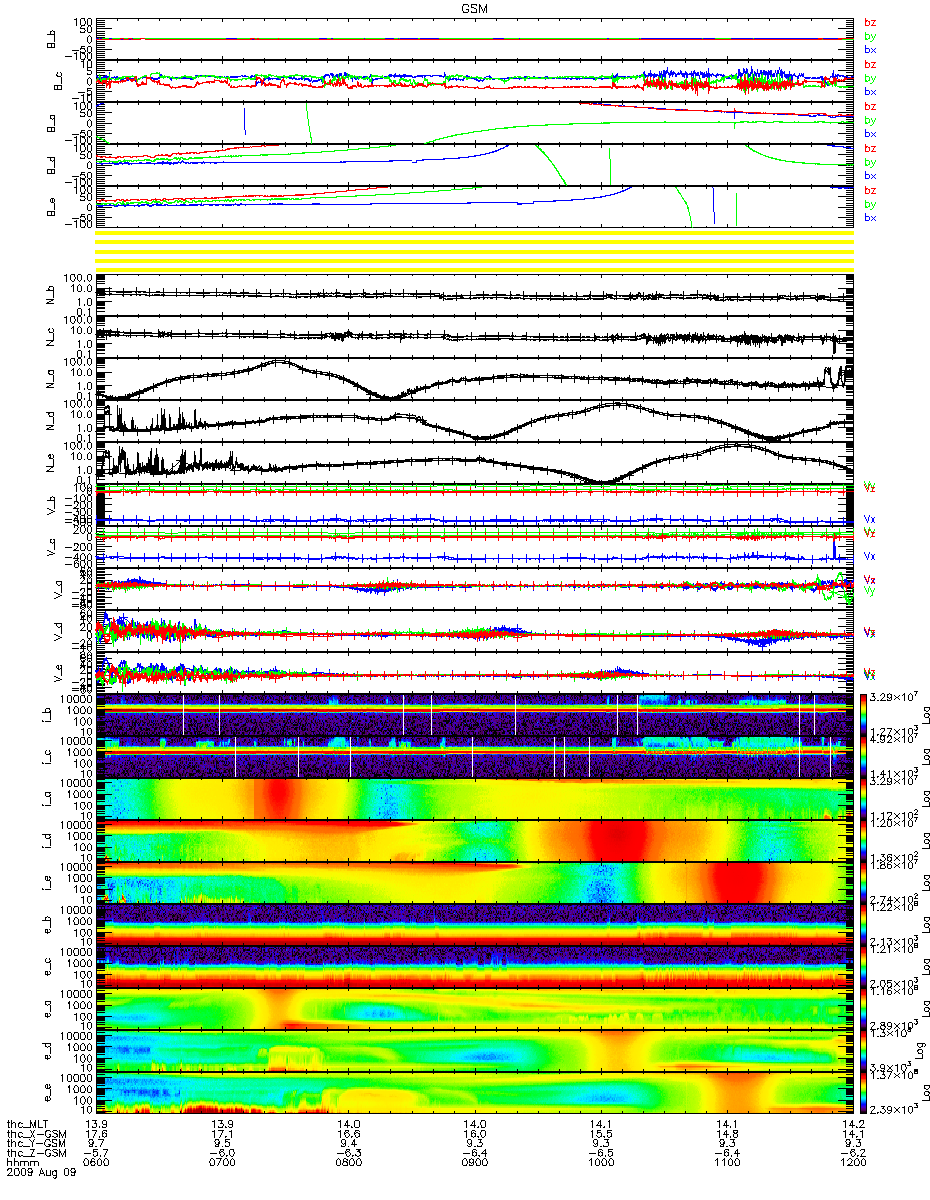Click the 1200 time tick label

pos(853,1162)
